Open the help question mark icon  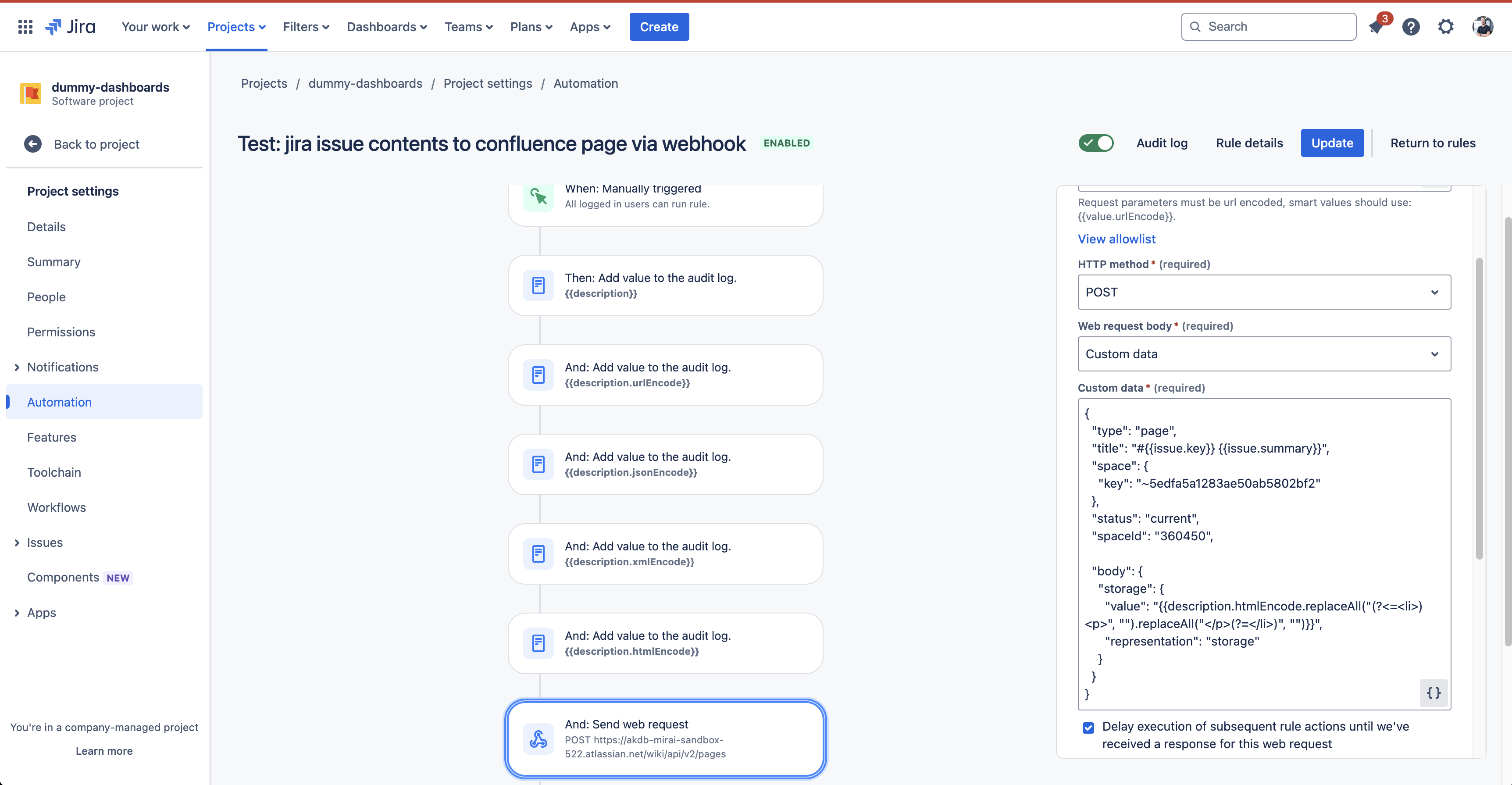[x=1411, y=27]
